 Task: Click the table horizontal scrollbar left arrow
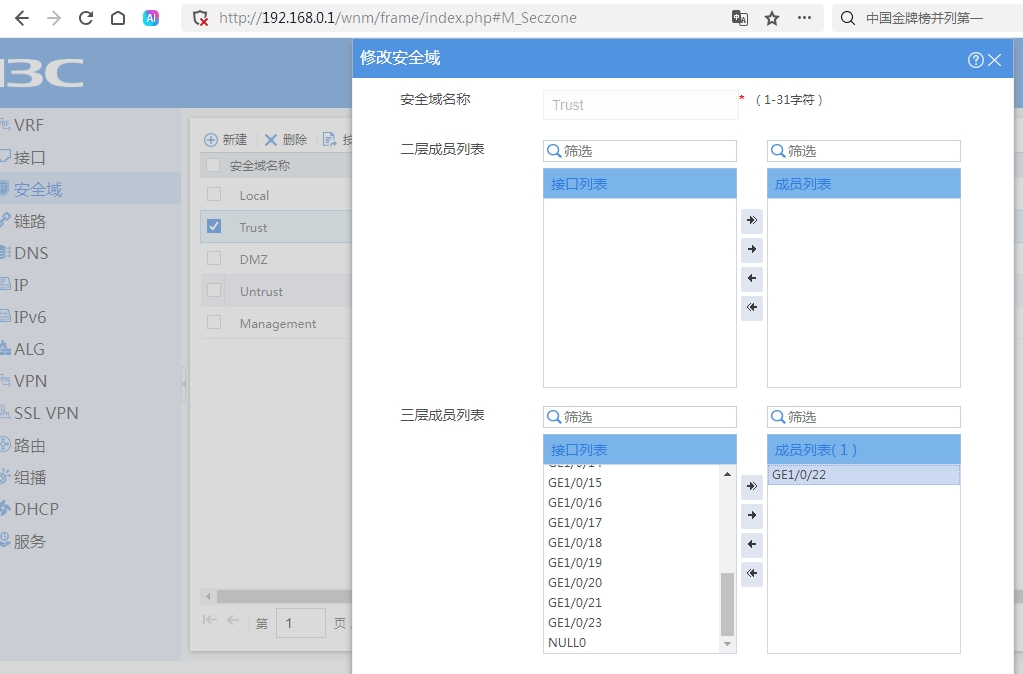208,596
